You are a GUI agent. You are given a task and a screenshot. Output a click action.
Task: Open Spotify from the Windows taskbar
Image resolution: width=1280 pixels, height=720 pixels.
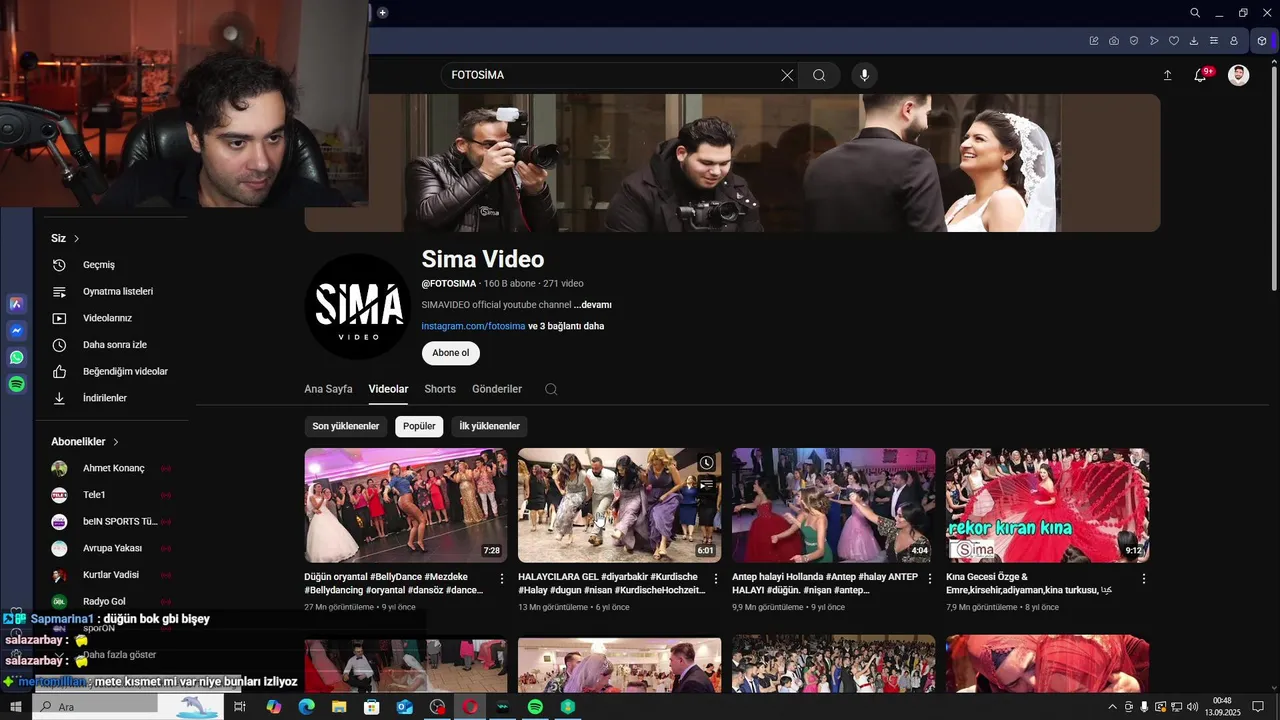point(535,707)
